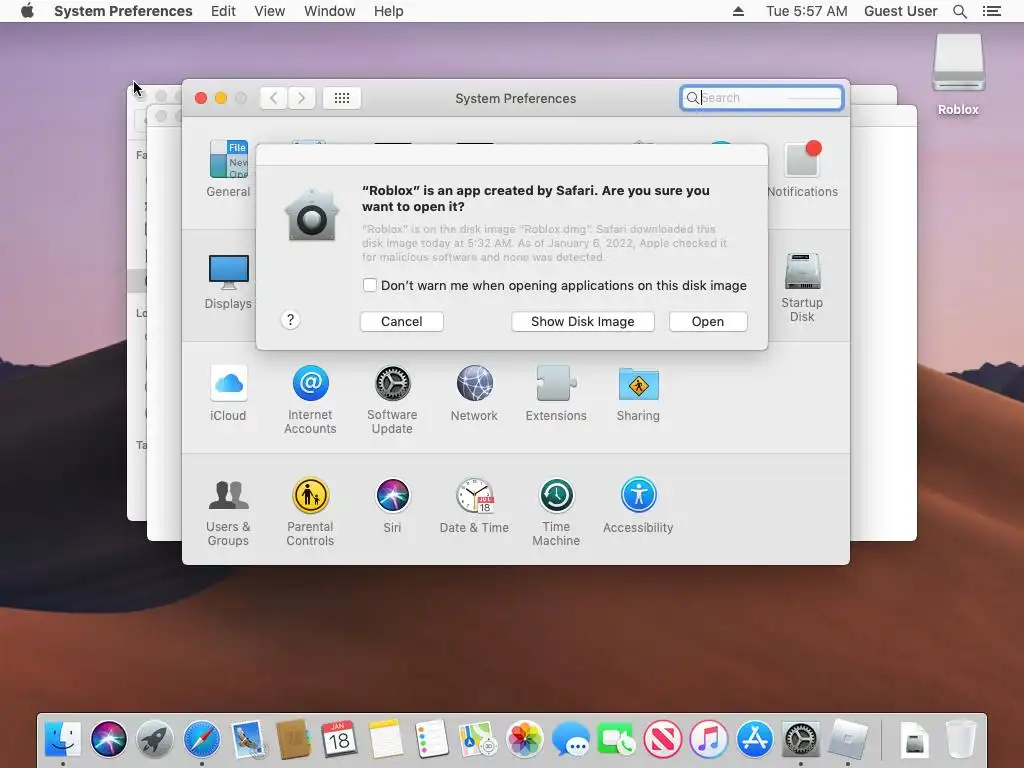
Task: Go forward in System Preferences
Action: [301, 98]
